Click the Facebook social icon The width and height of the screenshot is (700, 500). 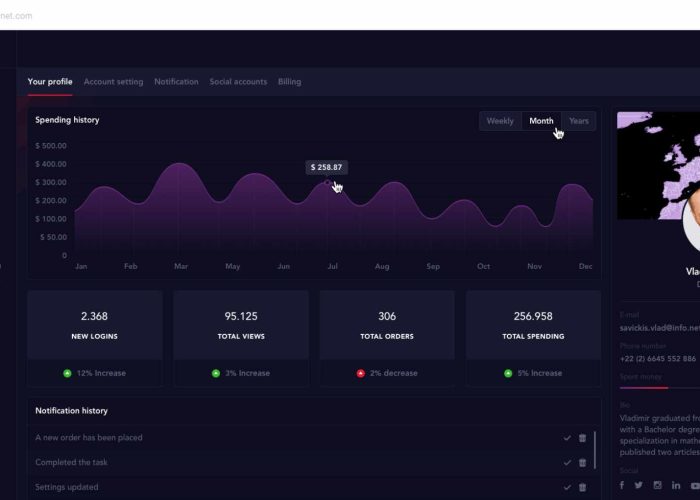622,485
